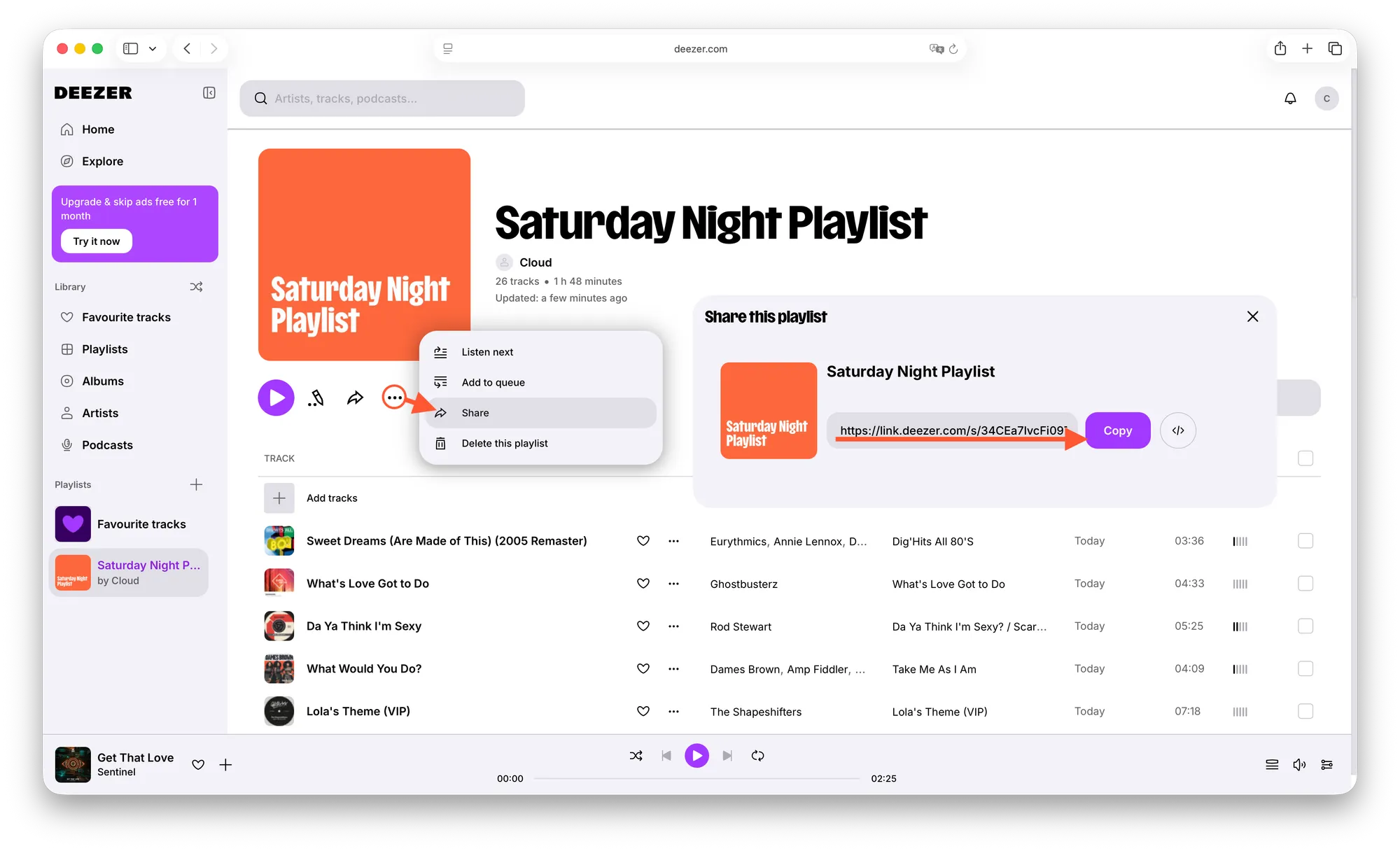Screen dimensions: 1400x851
Task: Open the user profile avatar C
Action: click(1326, 99)
